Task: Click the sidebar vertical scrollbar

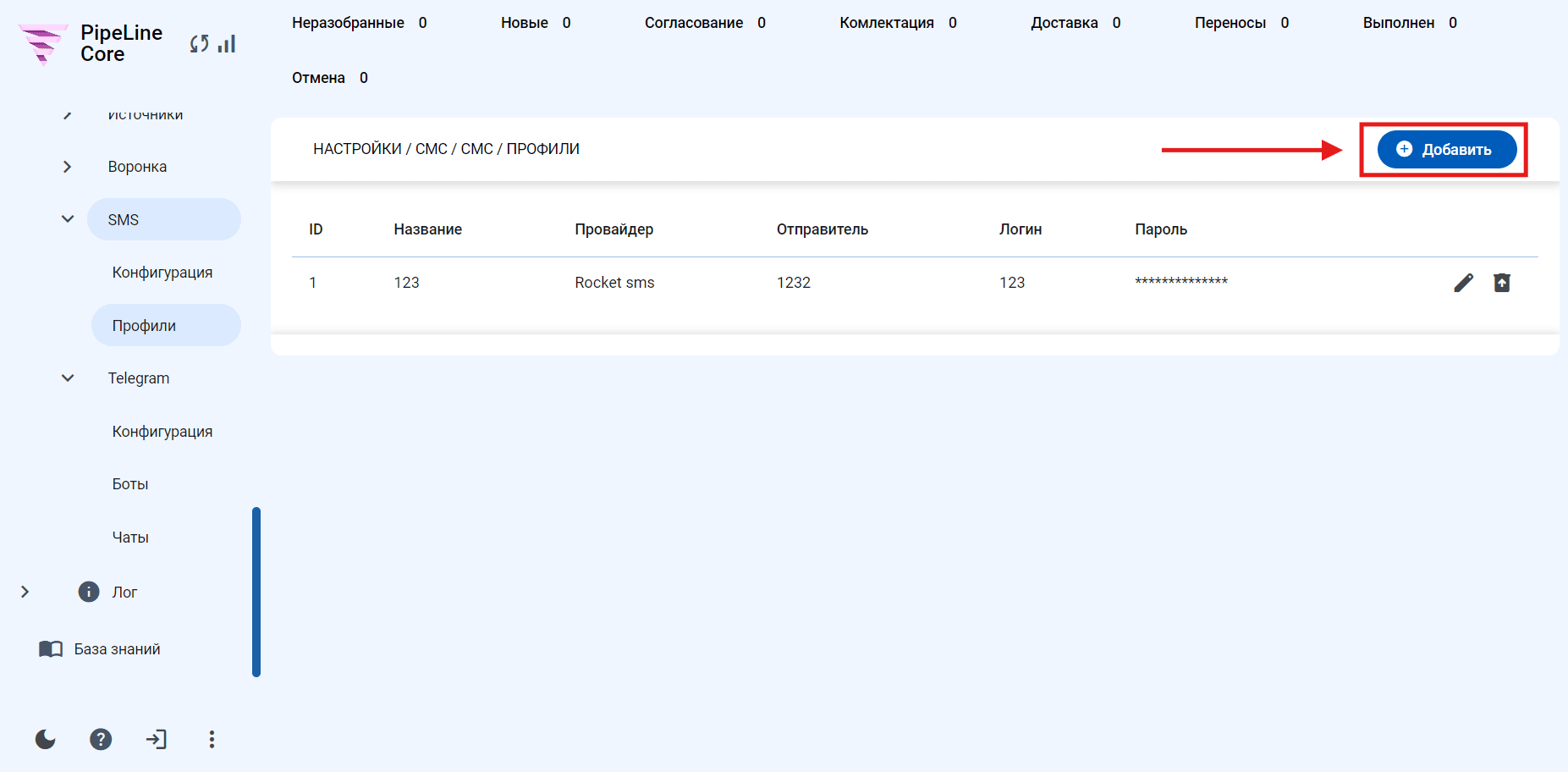Action: (x=256, y=592)
